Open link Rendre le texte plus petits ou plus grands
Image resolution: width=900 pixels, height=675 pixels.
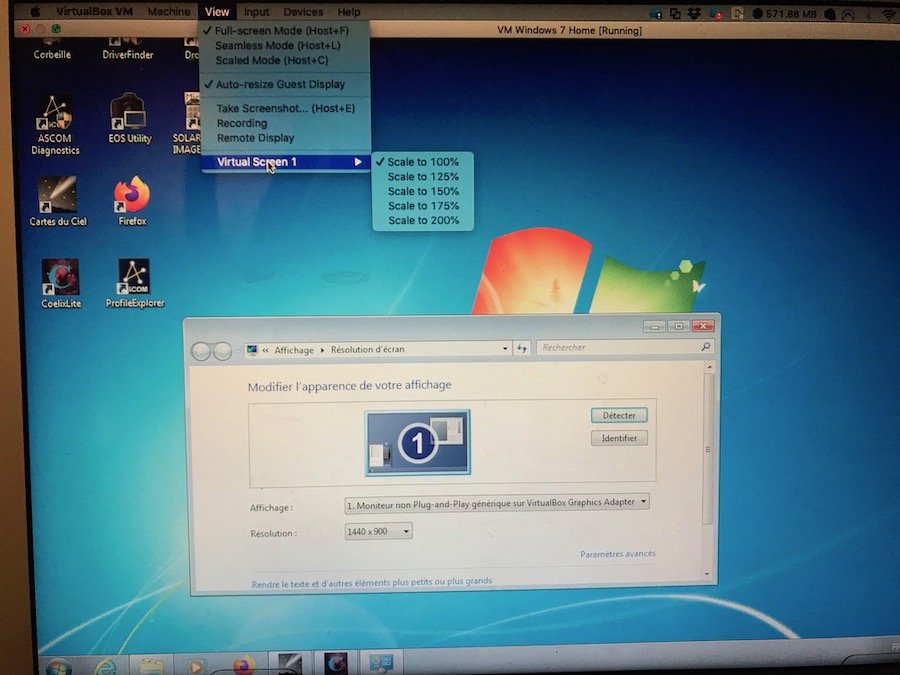(x=372, y=582)
